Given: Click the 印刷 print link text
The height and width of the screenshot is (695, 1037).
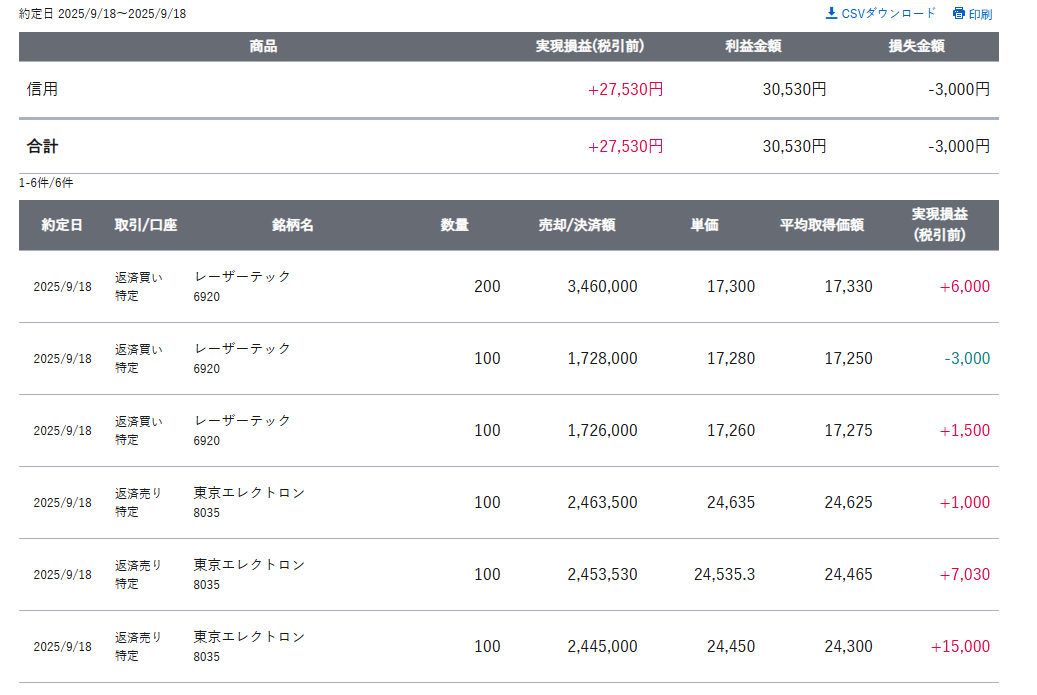Looking at the screenshot, I should tap(980, 14).
